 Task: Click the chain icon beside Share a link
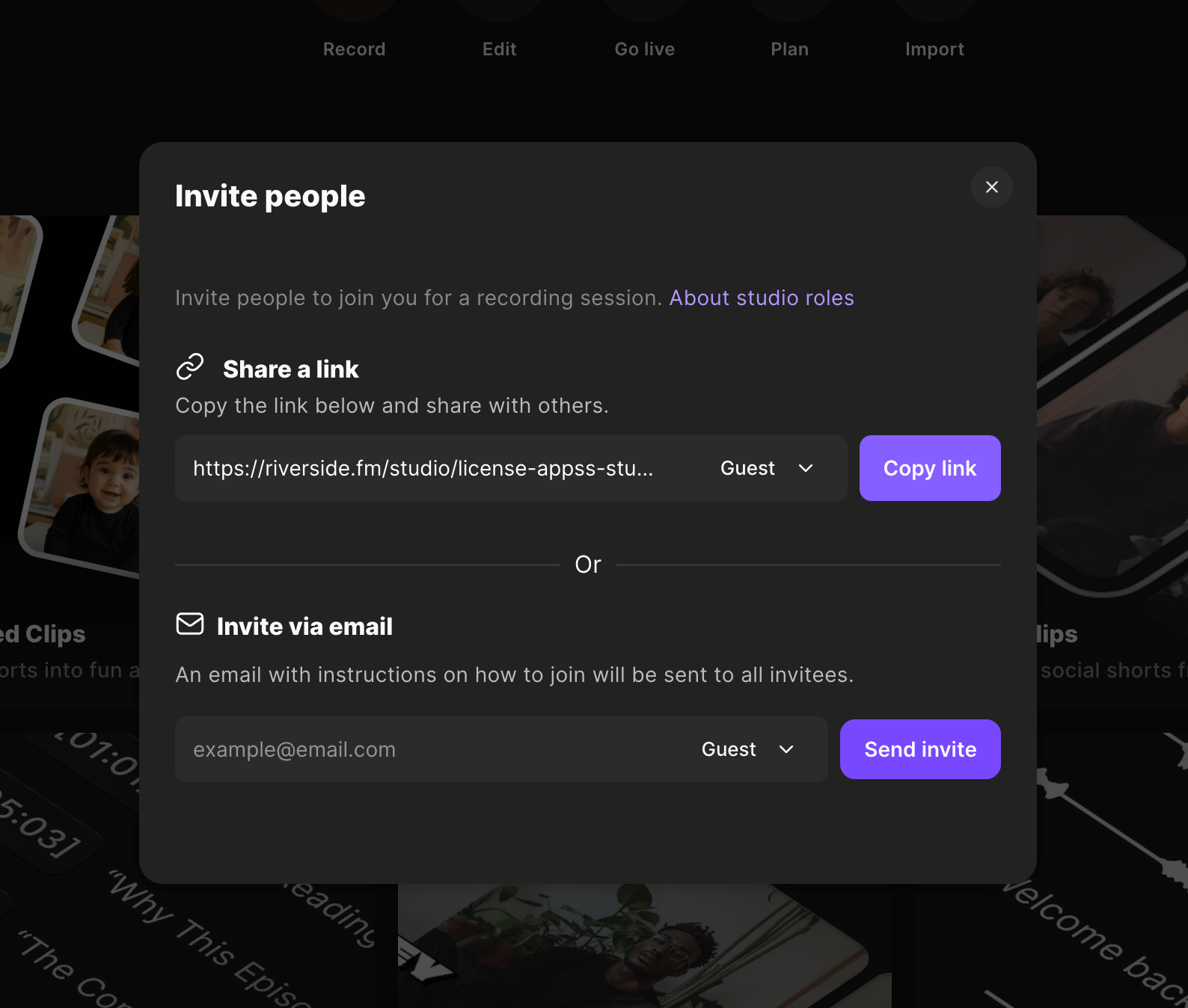190,367
